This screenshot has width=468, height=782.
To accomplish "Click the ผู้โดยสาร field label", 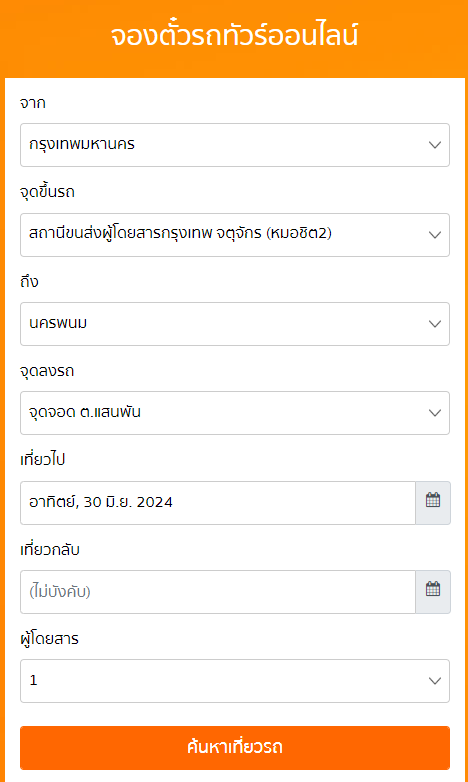I will pos(49,639).
